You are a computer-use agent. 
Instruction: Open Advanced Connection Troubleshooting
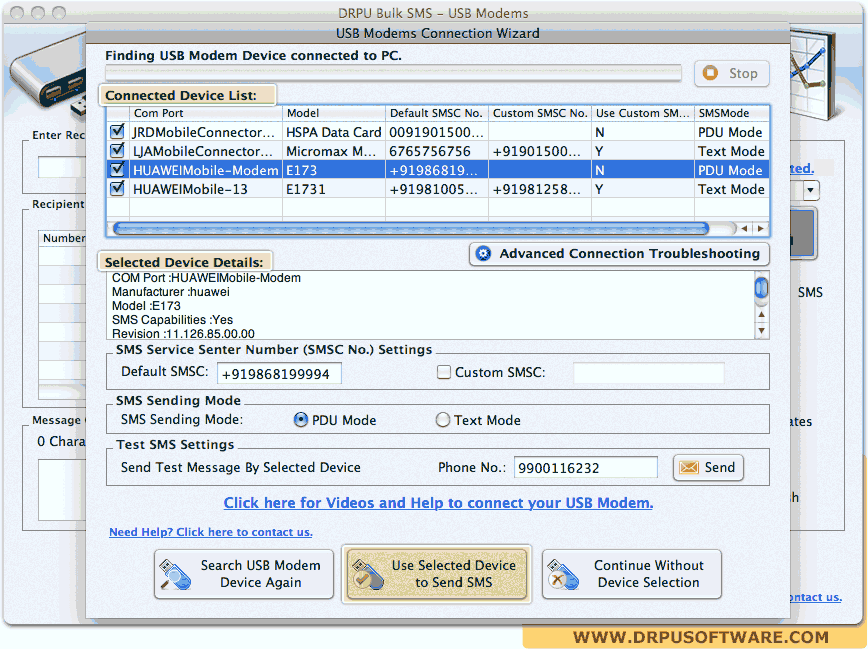tap(619, 254)
